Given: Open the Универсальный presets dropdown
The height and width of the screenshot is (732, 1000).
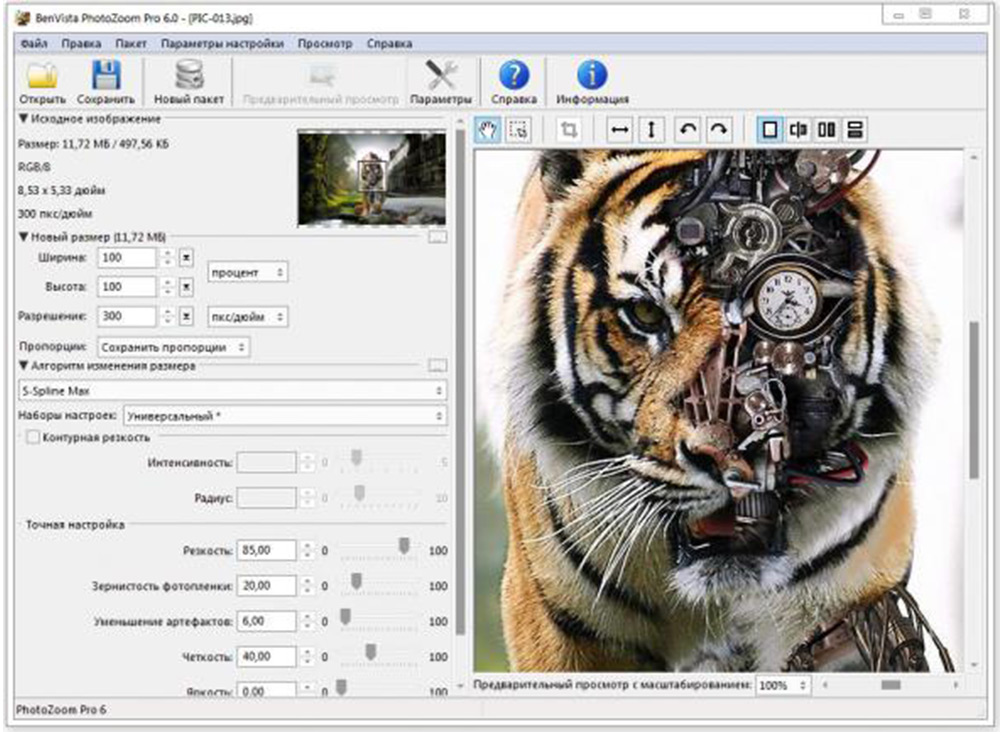Looking at the screenshot, I should tap(285, 416).
